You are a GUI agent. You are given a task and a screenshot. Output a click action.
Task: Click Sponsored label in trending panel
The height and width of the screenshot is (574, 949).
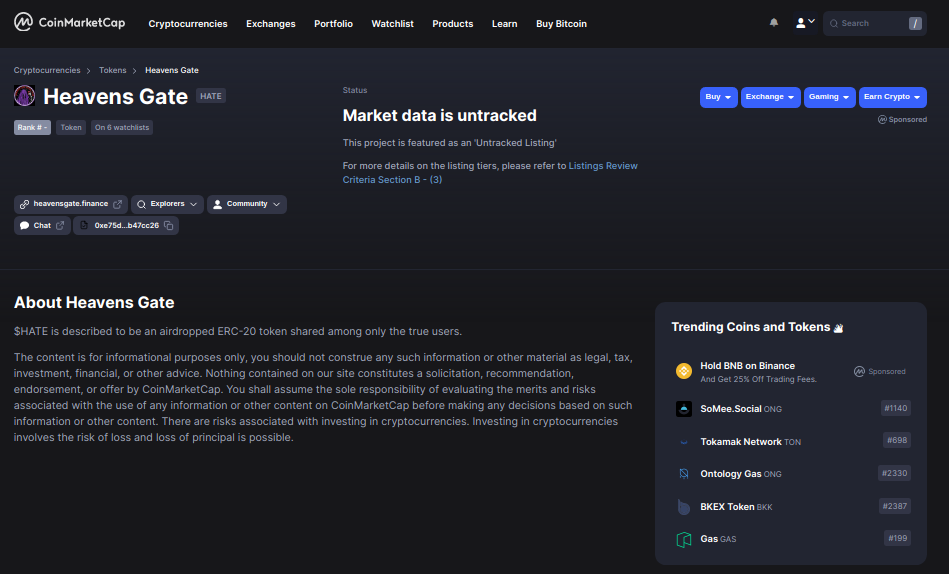point(880,371)
